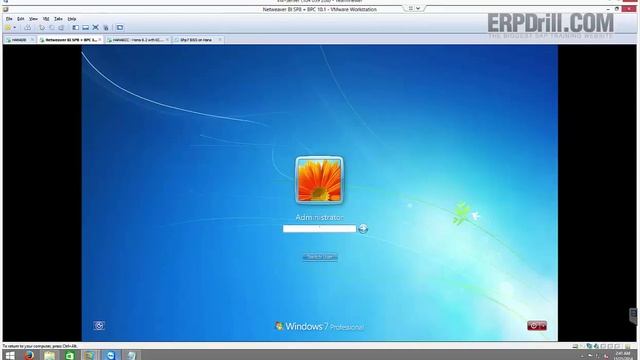Click the 'To return to your computer' status text
Image resolution: width=640 pixels, height=360 pixels.
click(40, 346)
